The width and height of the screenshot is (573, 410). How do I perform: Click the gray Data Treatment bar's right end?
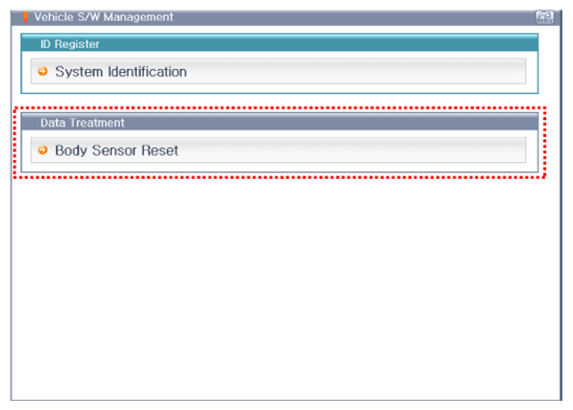pos(512,122)
